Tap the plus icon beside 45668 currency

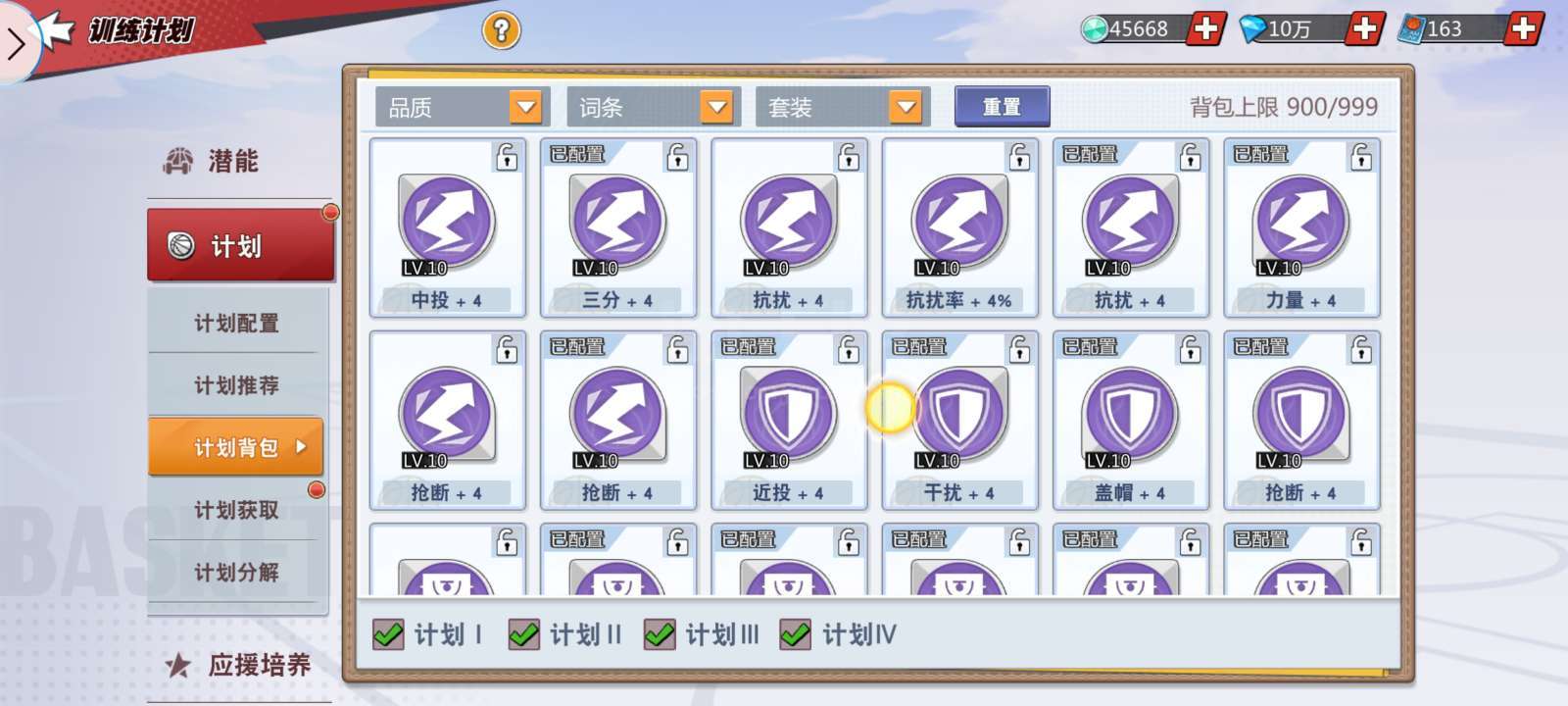click(1206, 28)
